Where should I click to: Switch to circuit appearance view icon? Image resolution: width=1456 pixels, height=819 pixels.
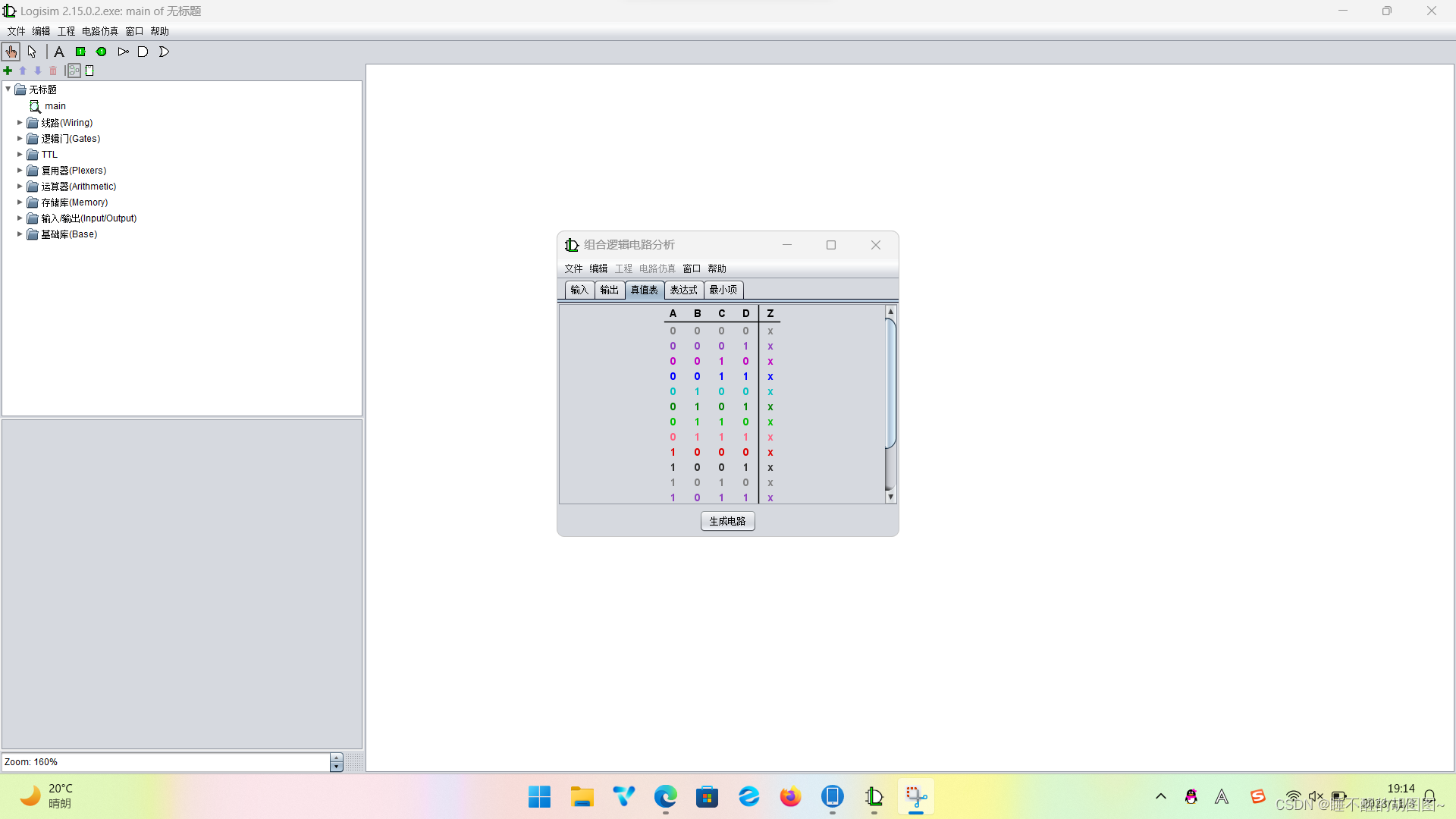89,71
